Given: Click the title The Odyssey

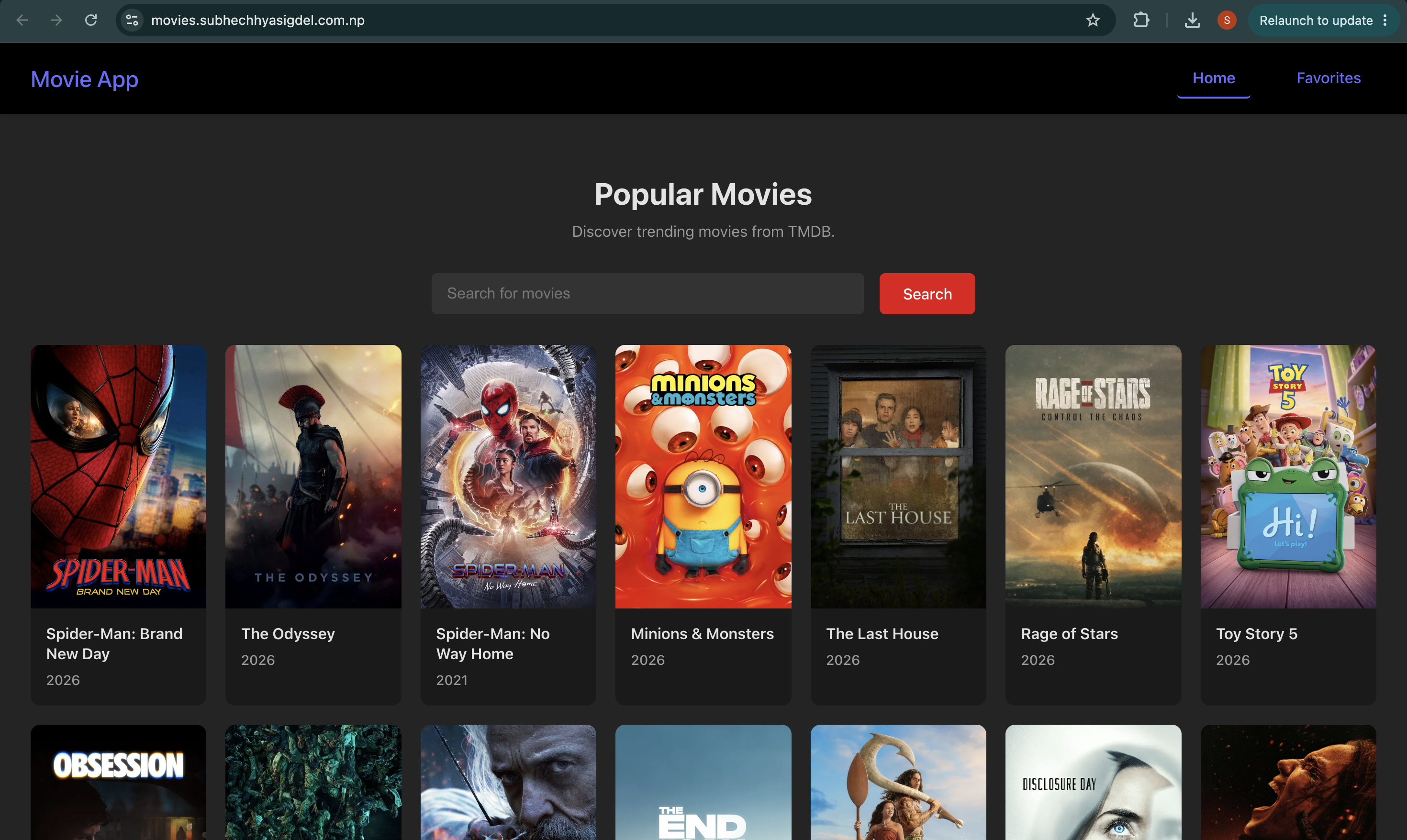Looking at the screenshot, I should click(288, 633).
